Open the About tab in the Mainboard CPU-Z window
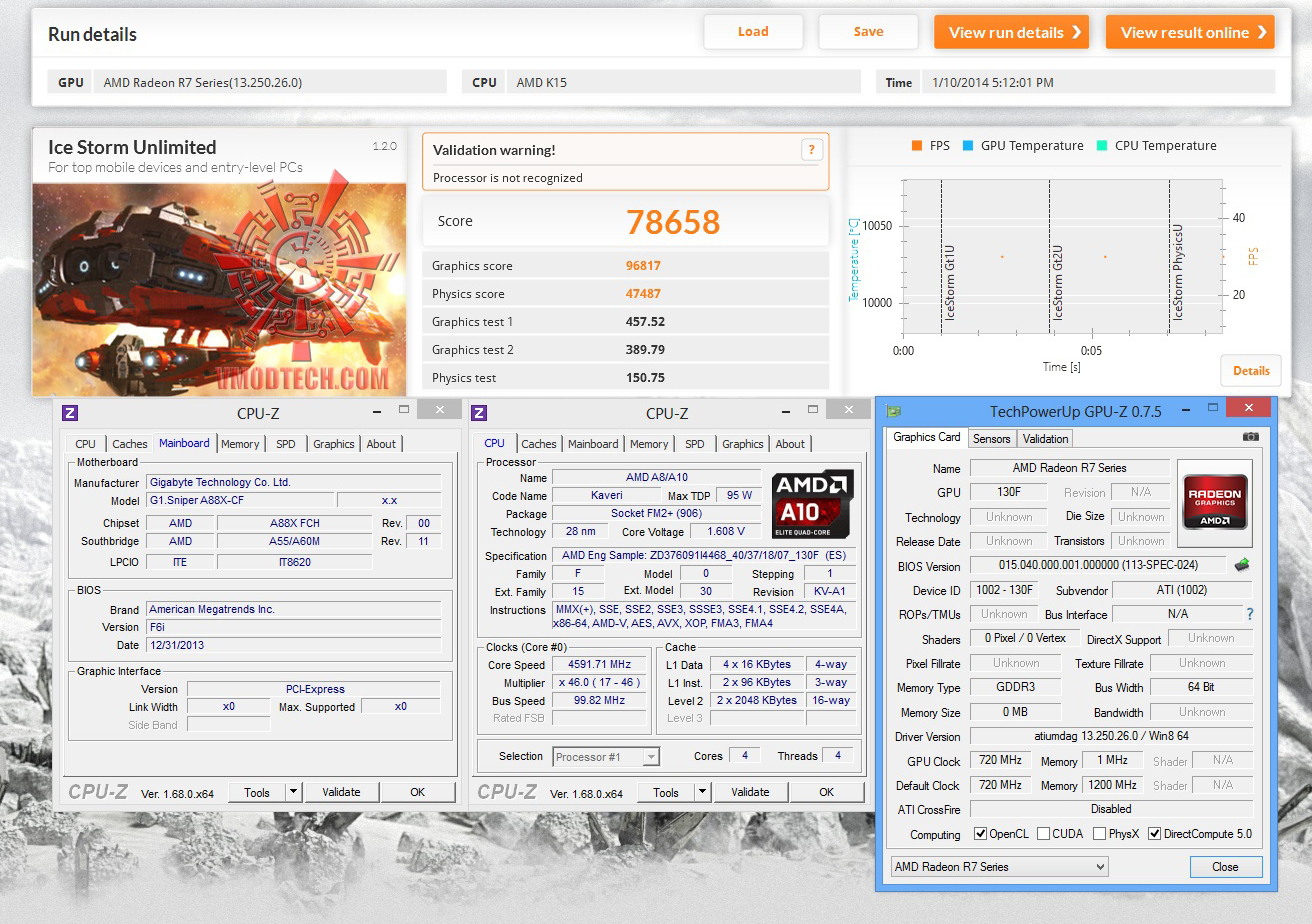The height and width of the screenshot is (924, 1312). point(381,444)
